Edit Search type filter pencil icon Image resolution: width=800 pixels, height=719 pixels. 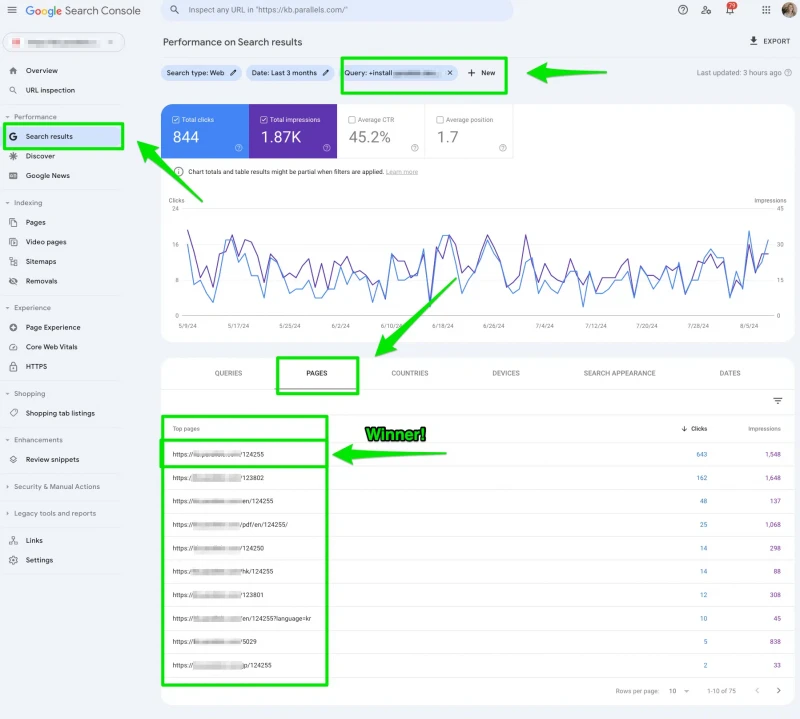pos(233,72)
